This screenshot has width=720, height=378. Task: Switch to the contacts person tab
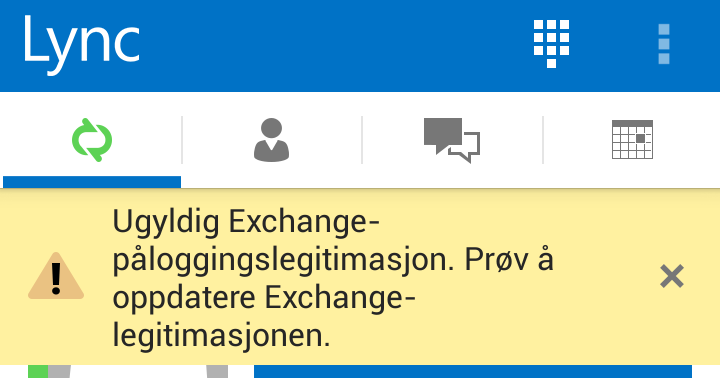[271, 140]
